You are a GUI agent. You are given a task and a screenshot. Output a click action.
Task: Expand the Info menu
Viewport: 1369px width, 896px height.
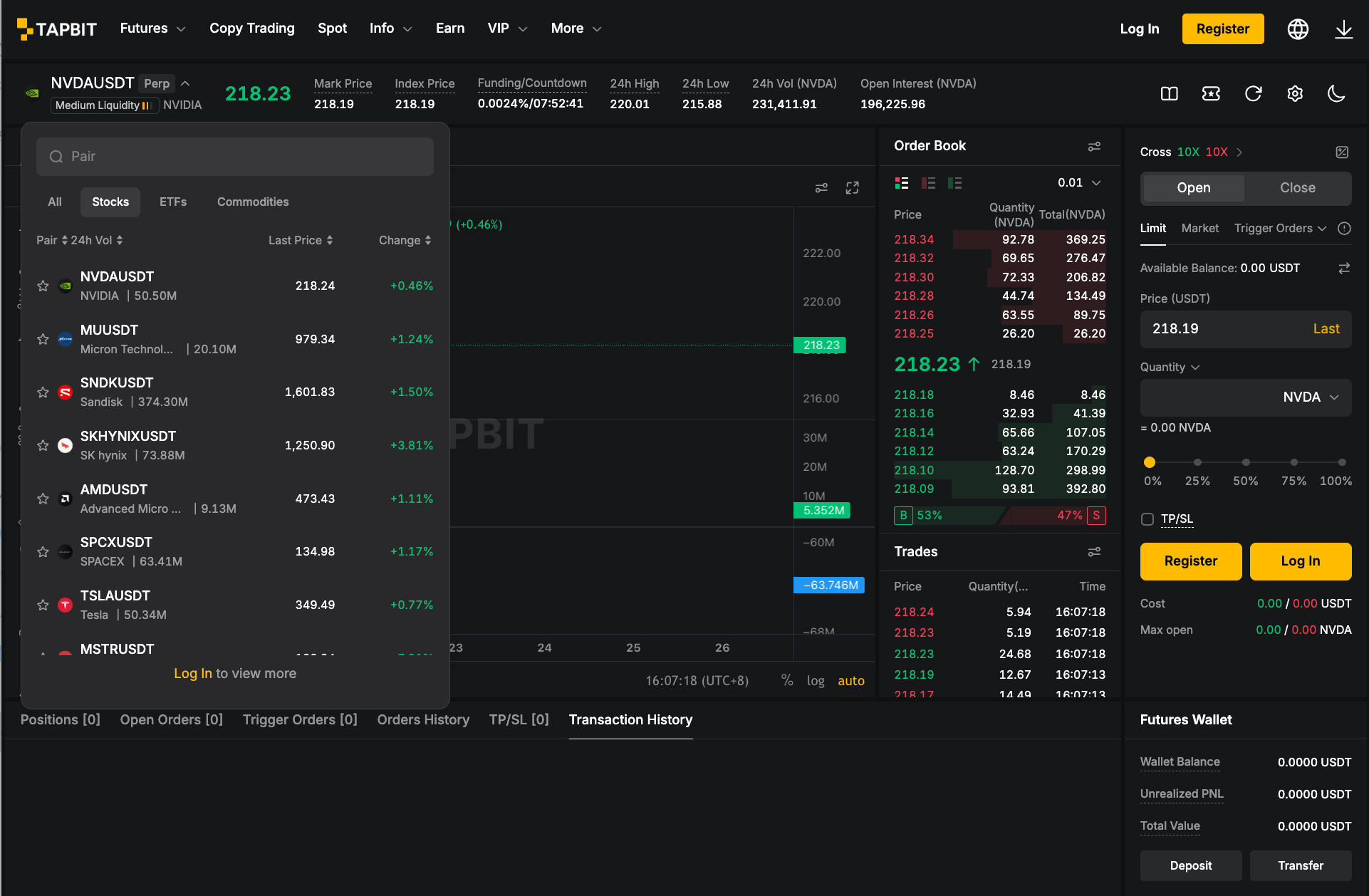point(390,28)
